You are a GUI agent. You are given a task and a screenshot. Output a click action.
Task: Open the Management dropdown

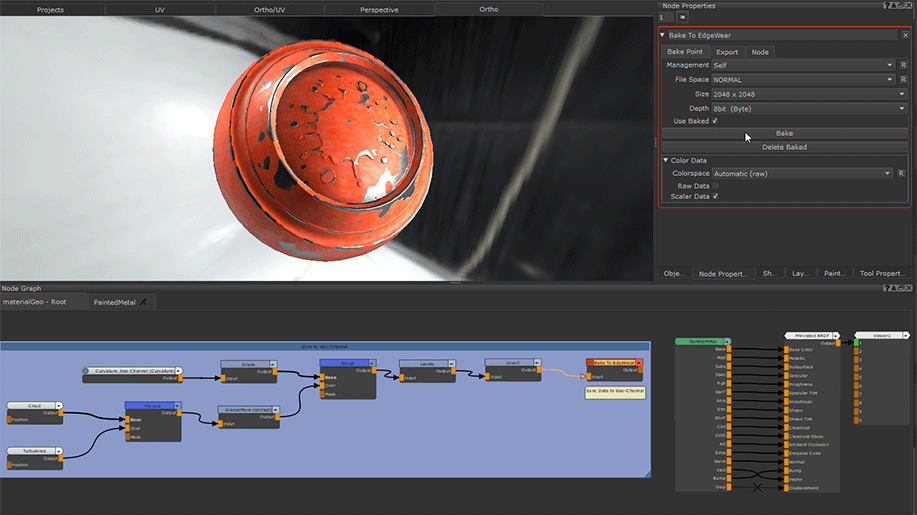[802, 65]
